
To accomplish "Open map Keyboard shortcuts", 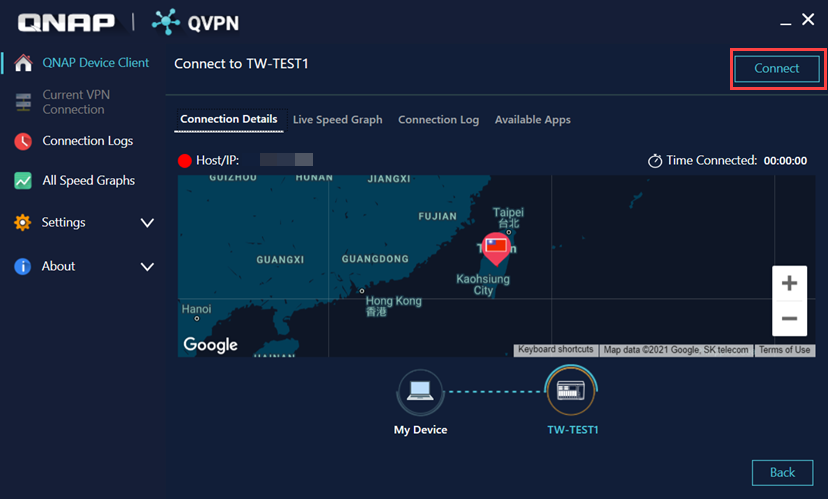I will (x=556, y=350).
